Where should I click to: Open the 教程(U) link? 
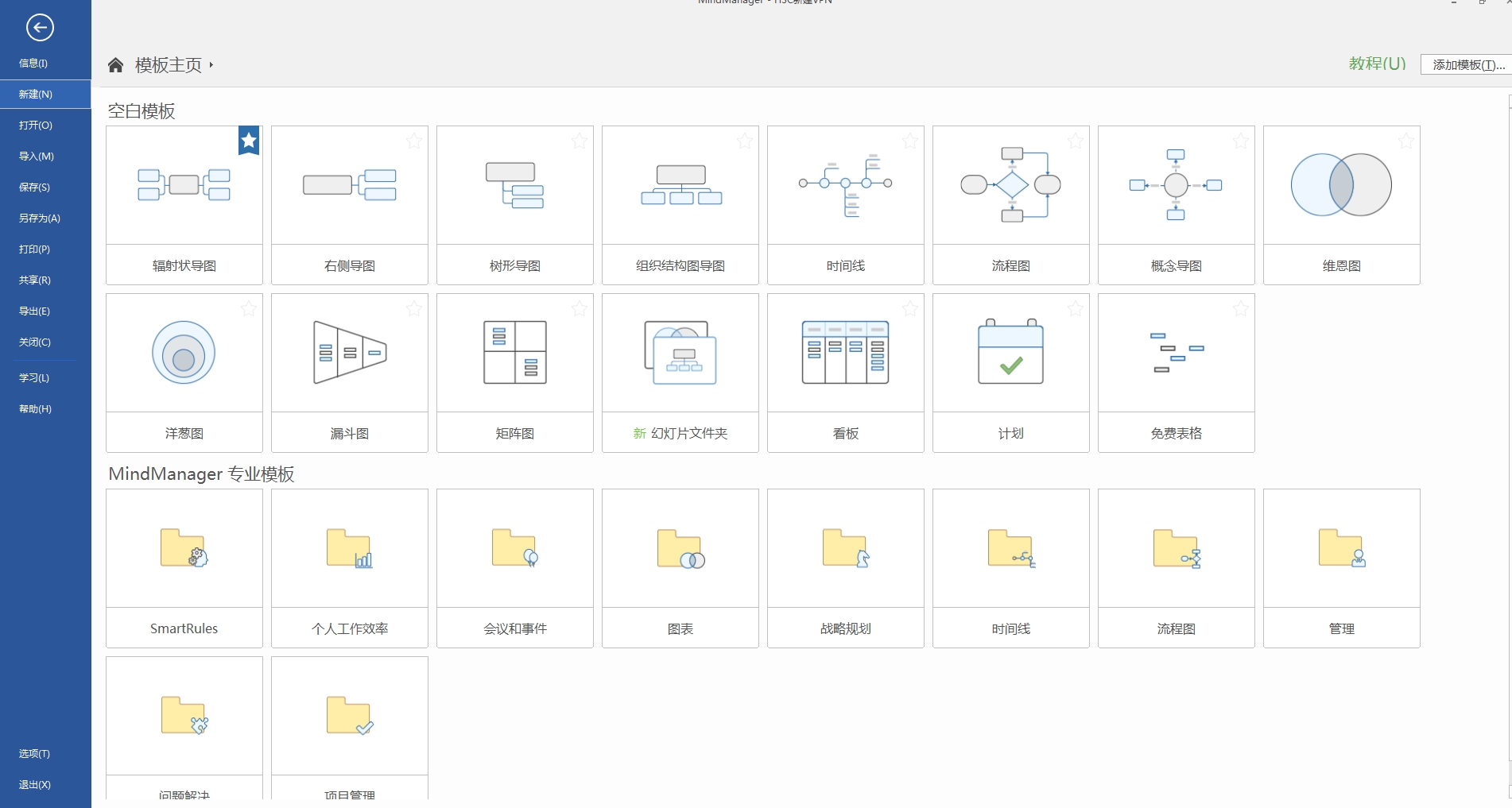coord(1376,63)
